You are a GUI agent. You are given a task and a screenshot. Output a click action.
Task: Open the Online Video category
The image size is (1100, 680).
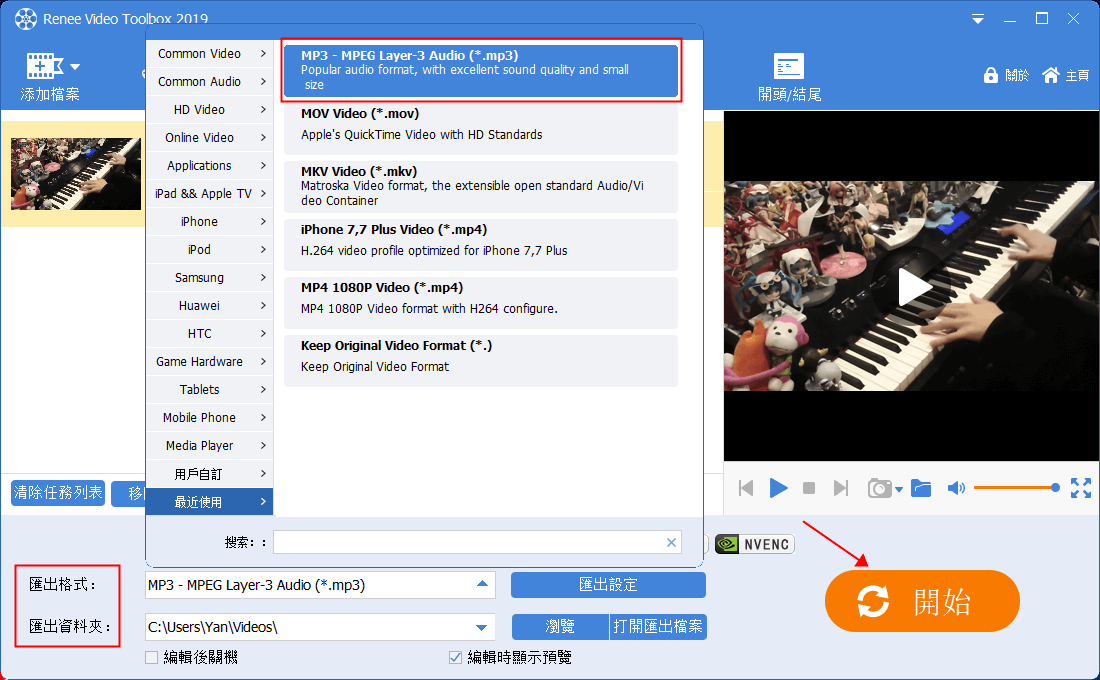coord(210,138)
